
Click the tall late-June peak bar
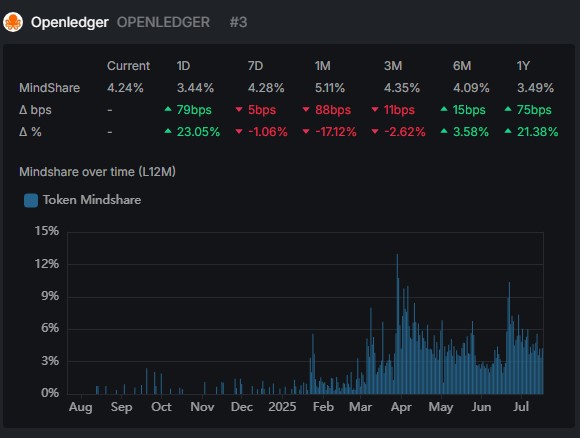click(509, 338)
